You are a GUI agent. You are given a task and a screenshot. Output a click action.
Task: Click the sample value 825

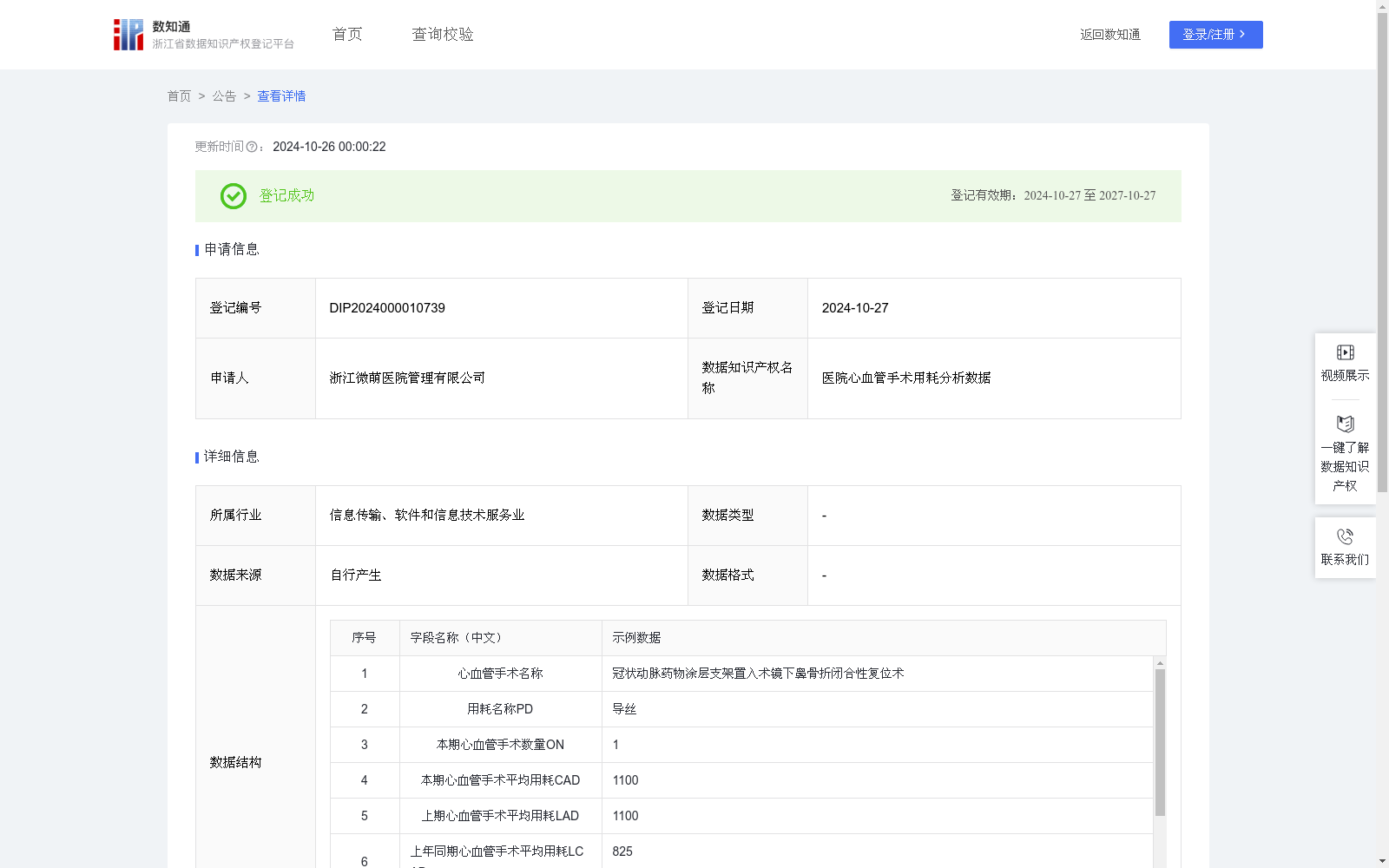(x=622, y=852)
